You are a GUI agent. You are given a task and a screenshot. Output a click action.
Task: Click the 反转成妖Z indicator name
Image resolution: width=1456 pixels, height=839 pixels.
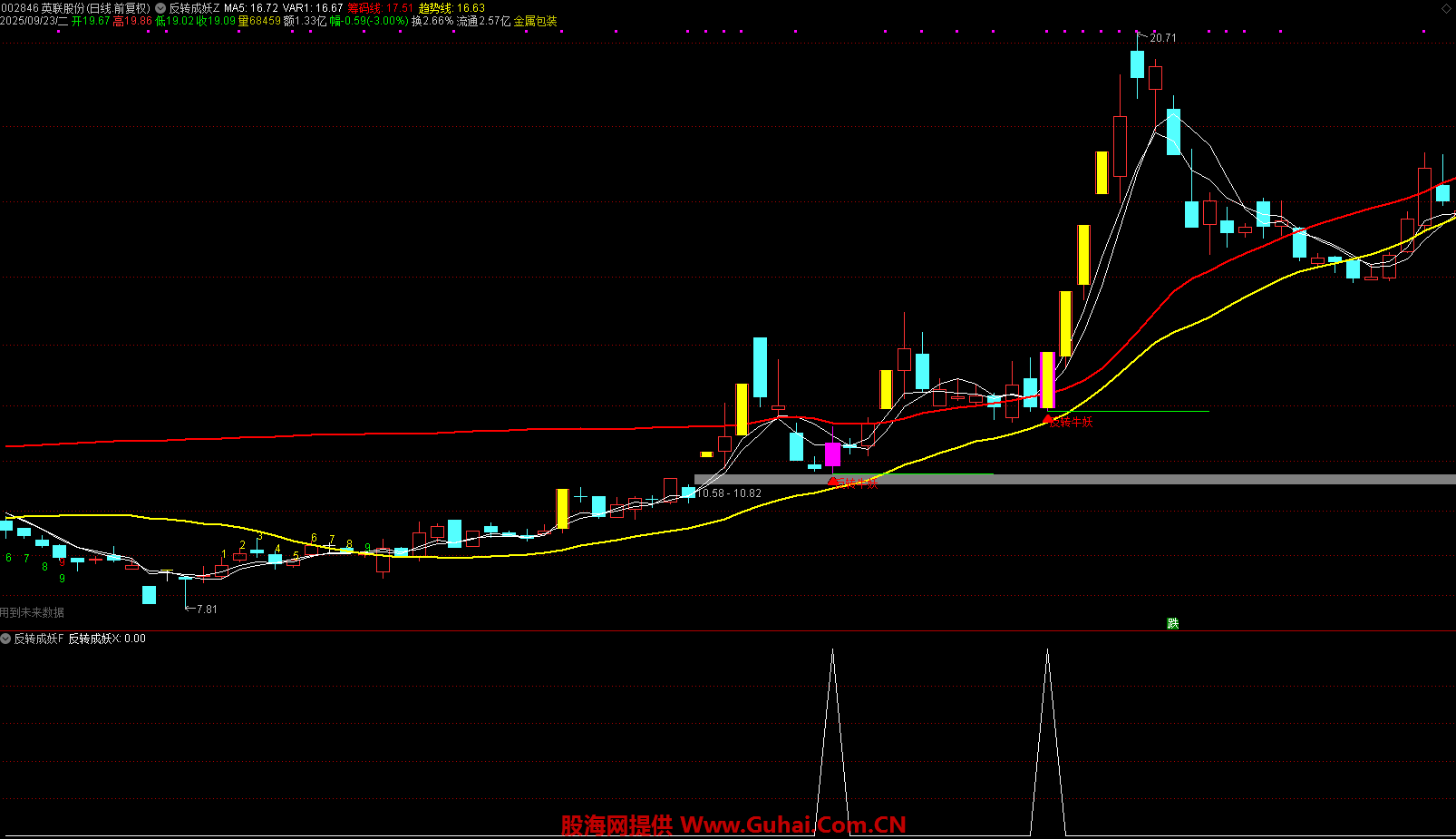[x=195, y=8]
